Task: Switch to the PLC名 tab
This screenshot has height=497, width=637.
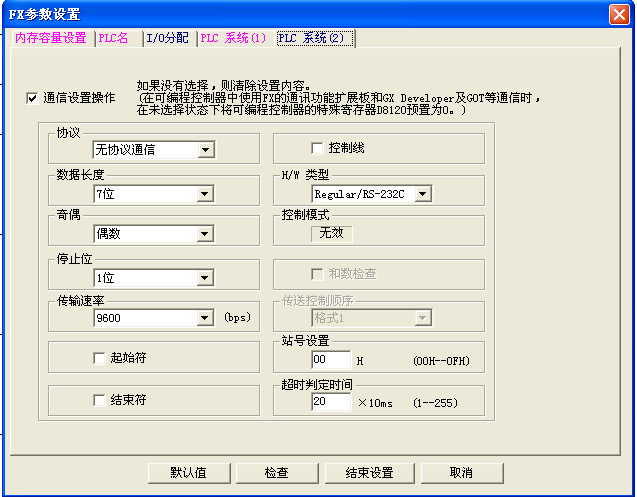Action: point(114,38)
